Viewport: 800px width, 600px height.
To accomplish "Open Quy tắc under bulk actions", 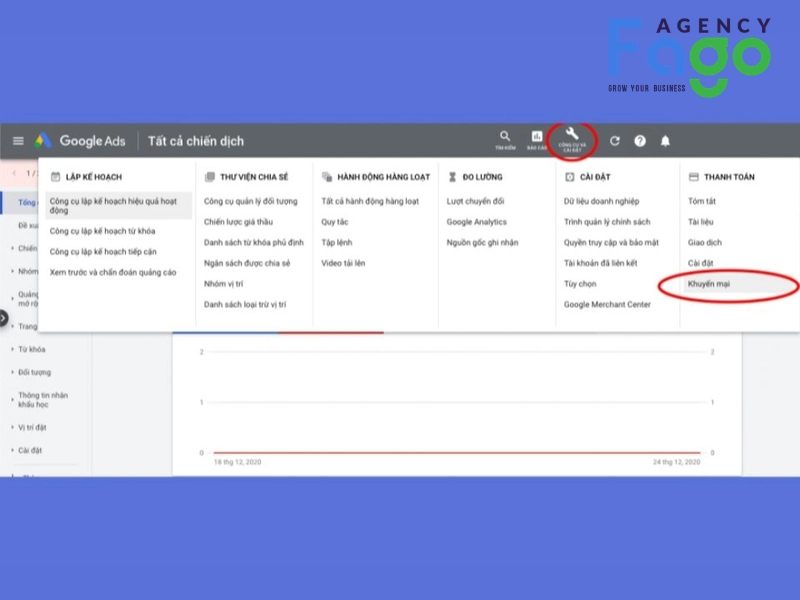I will 335,222.
